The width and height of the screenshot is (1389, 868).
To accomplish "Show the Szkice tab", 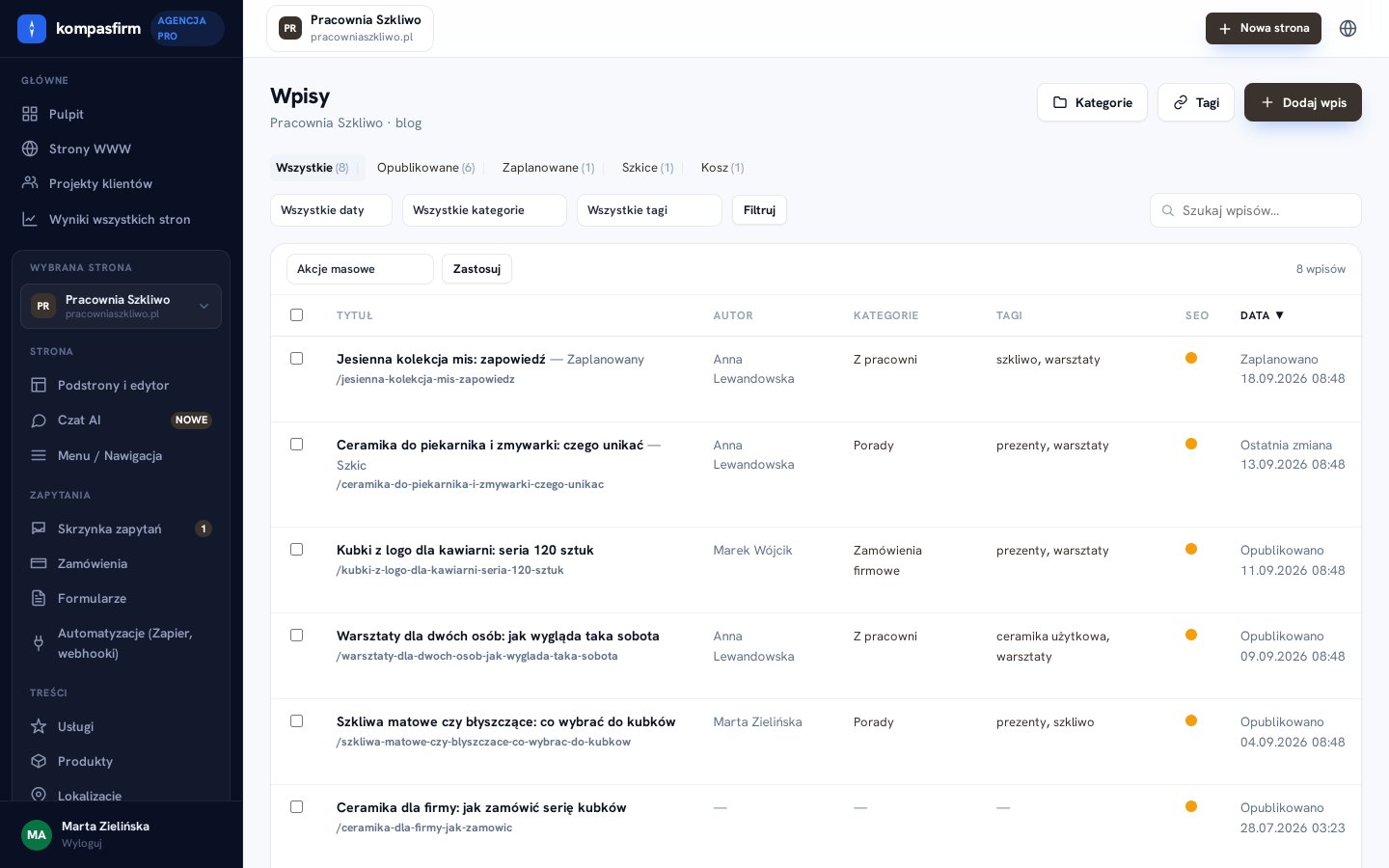I will tap(647, 168).
